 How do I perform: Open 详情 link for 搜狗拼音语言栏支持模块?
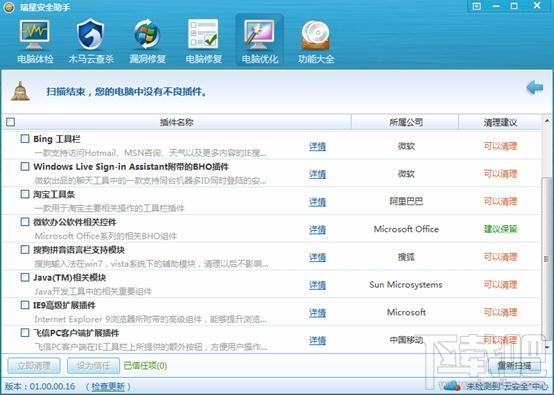click(317, 257)
